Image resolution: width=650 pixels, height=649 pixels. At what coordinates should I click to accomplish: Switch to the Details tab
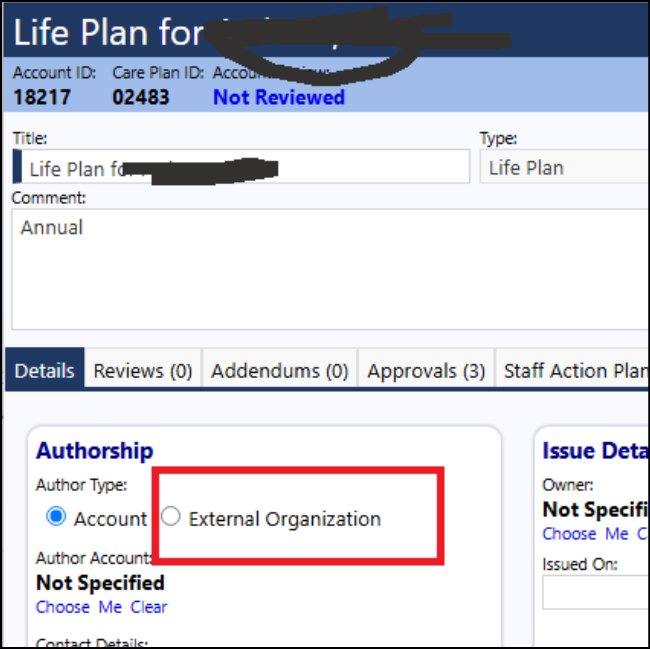pyautogui.click(x=44, y=370)
